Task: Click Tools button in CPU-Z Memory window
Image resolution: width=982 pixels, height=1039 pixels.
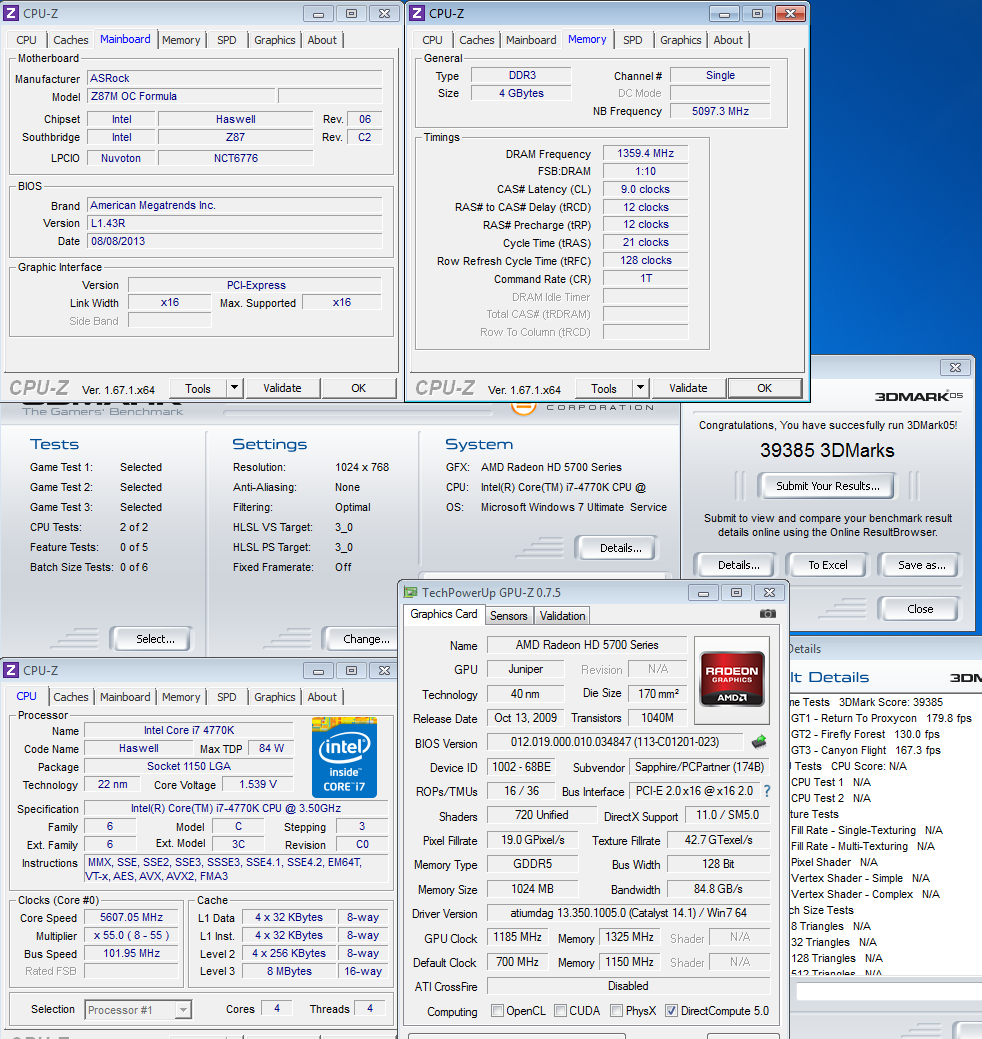Action: (x=604, y=388)
